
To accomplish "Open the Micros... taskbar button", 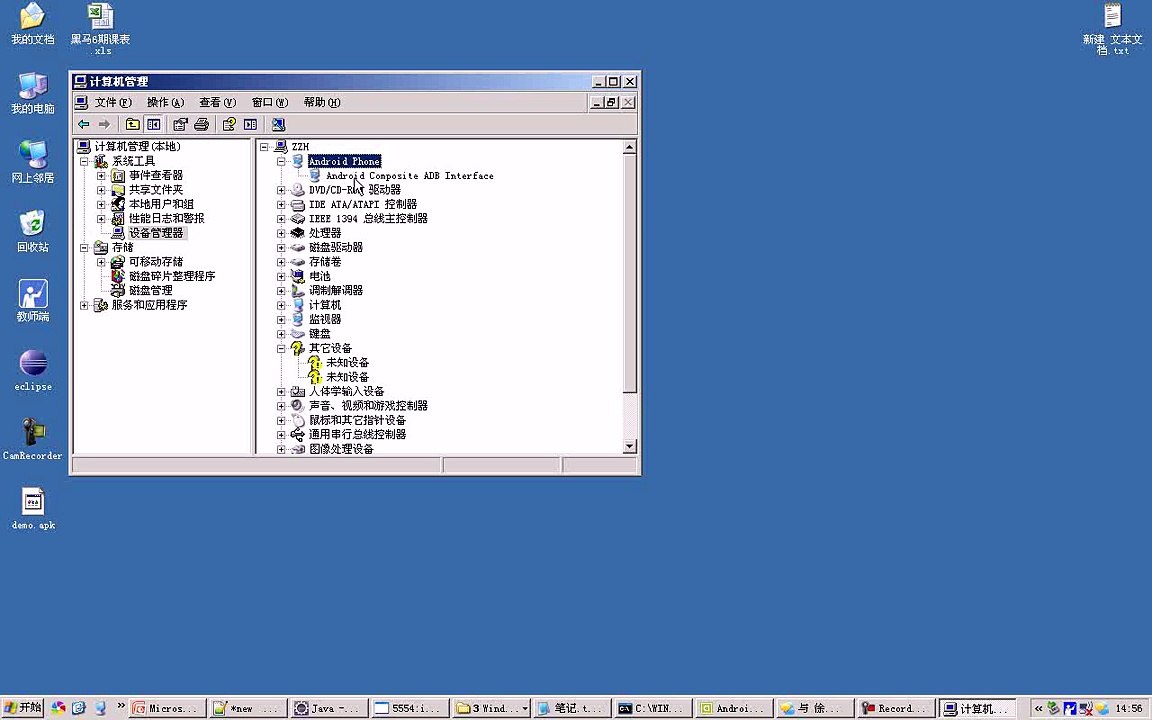I will click(x=168, y=708).
